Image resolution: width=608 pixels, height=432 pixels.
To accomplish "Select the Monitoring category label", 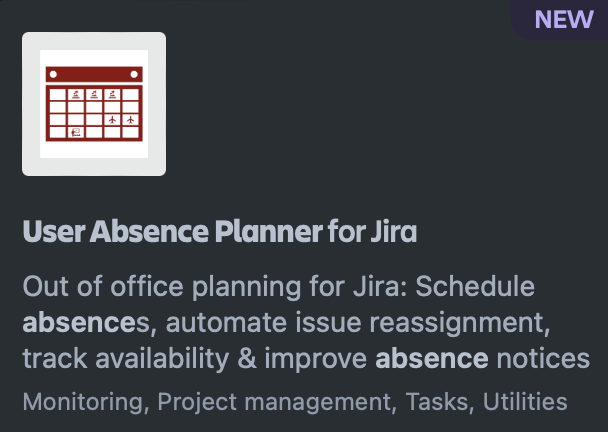I will point(84,402).
